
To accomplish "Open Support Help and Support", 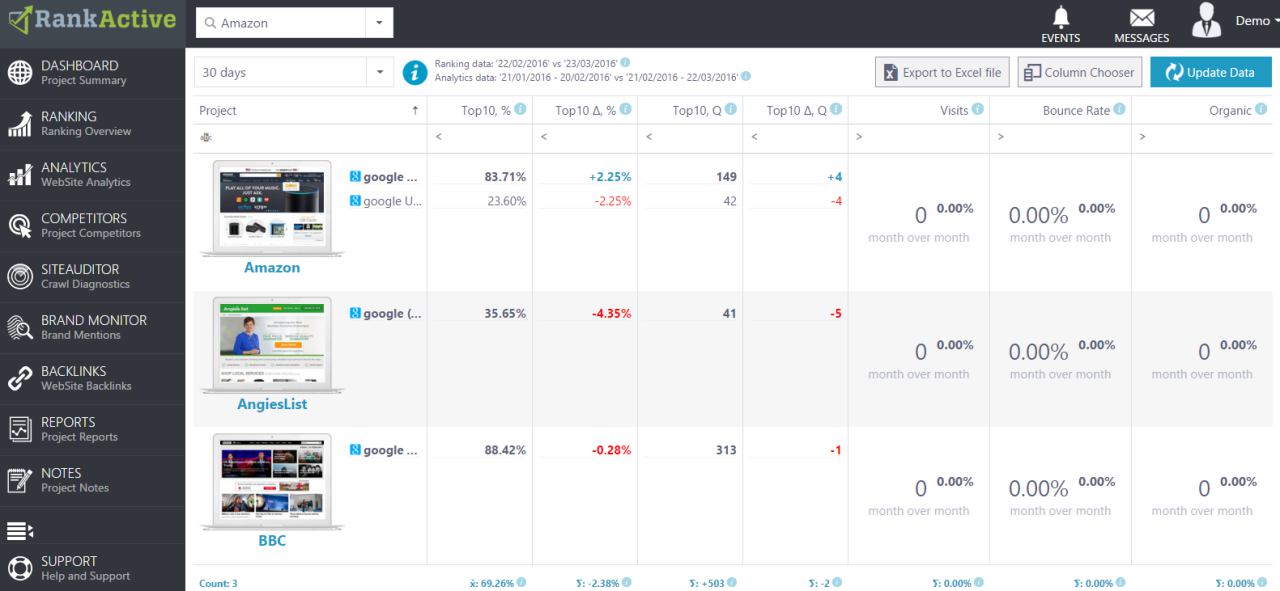I will tap(92, 568).
